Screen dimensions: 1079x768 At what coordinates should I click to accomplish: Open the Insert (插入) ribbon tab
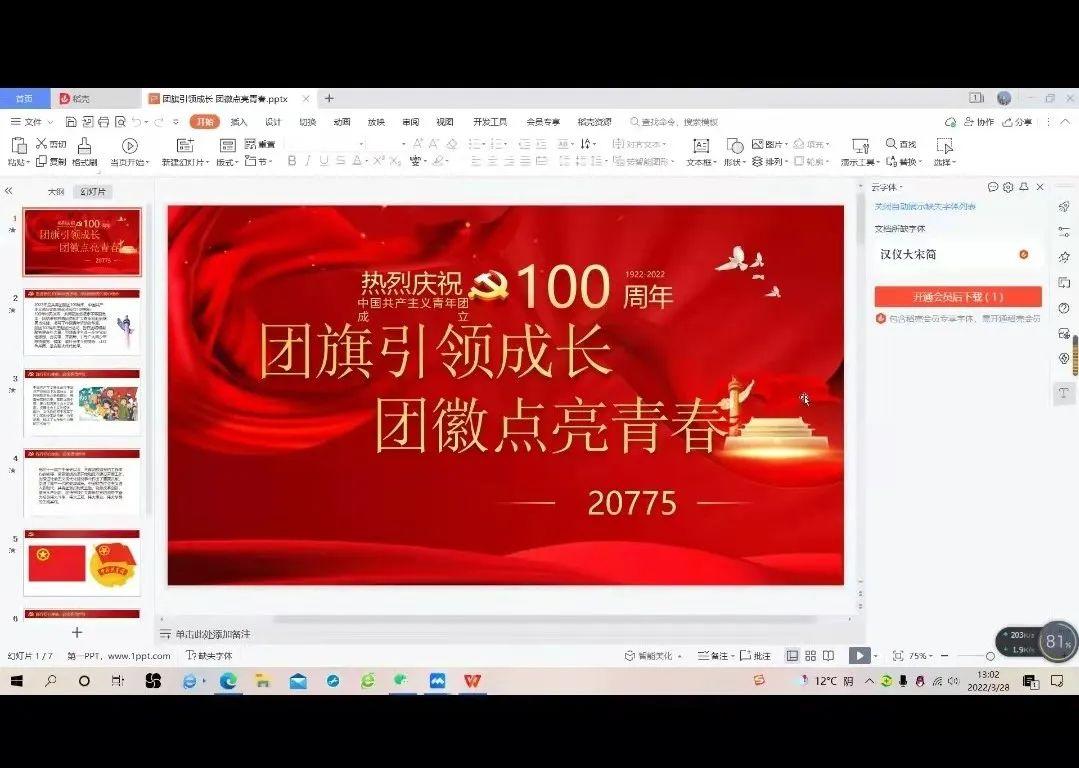(239, 122)
